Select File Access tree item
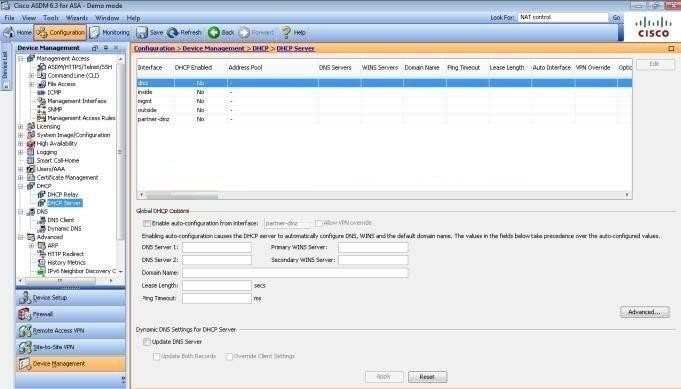This screenshot has width=681, height=389. point(61,84)
